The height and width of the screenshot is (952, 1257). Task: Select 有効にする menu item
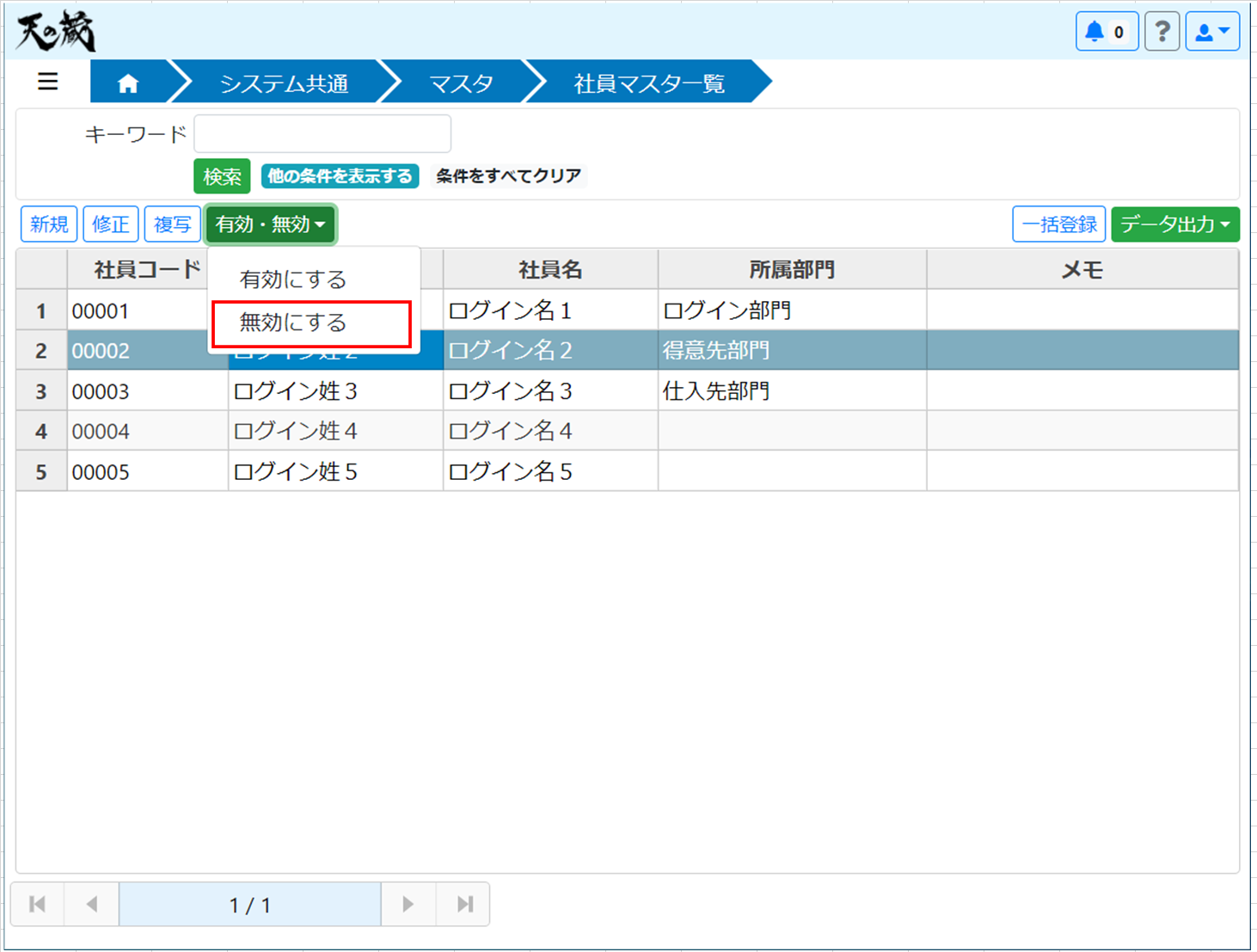click(x=293, y=279)
